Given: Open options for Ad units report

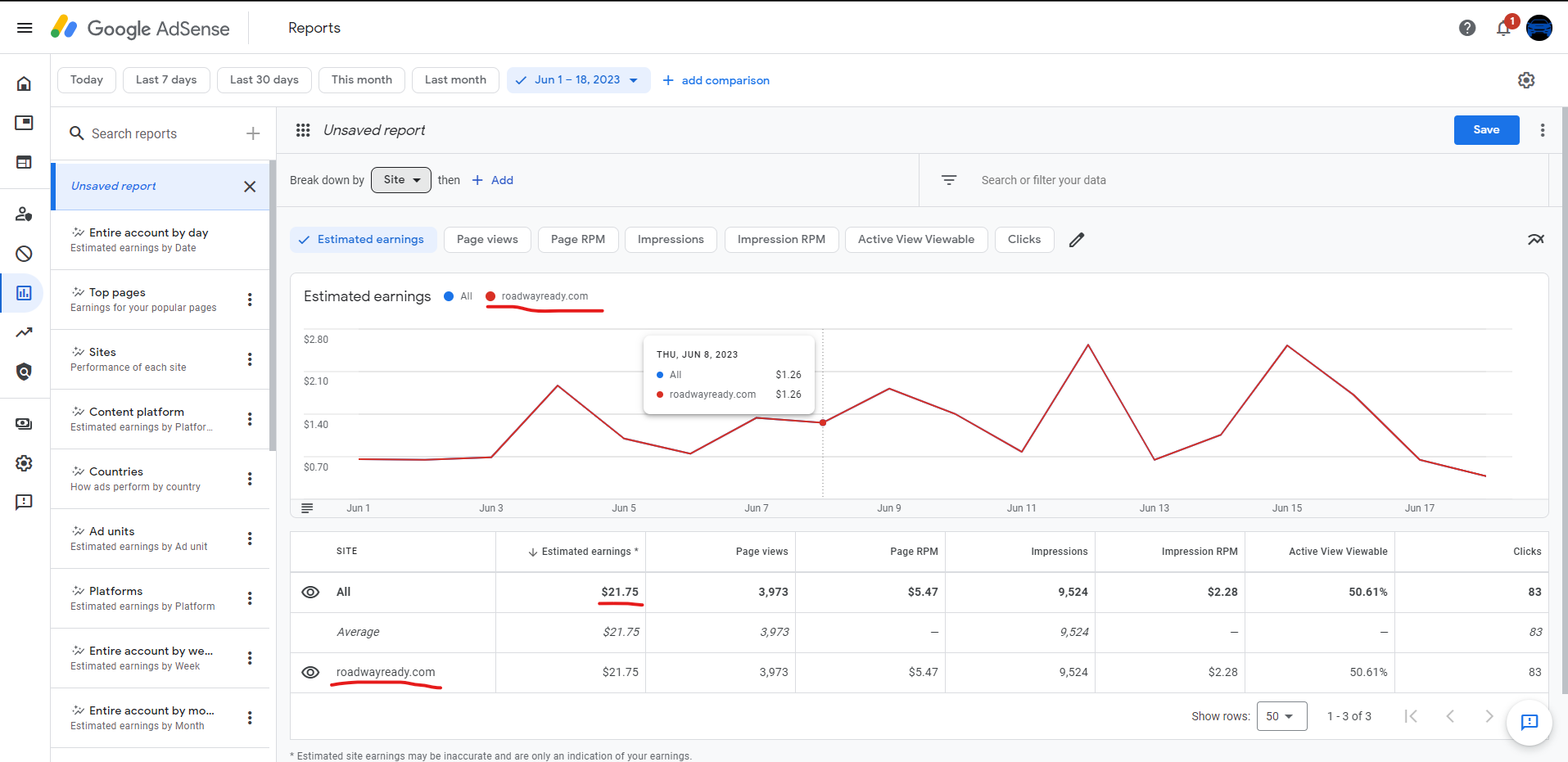Looking at the screenshot, I should 250,539.
